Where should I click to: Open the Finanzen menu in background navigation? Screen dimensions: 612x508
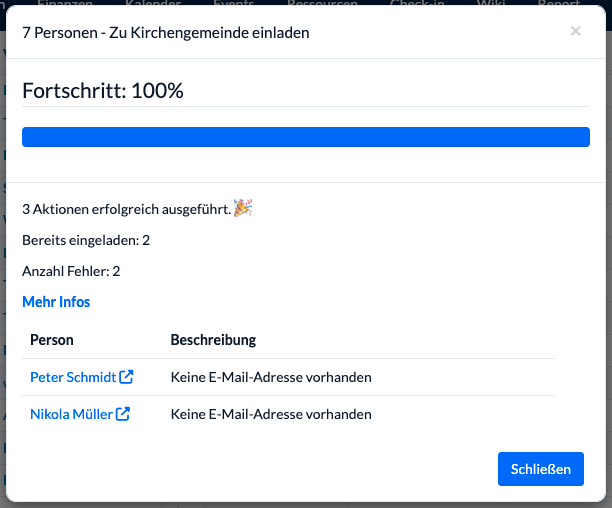[x=65, y=4]
